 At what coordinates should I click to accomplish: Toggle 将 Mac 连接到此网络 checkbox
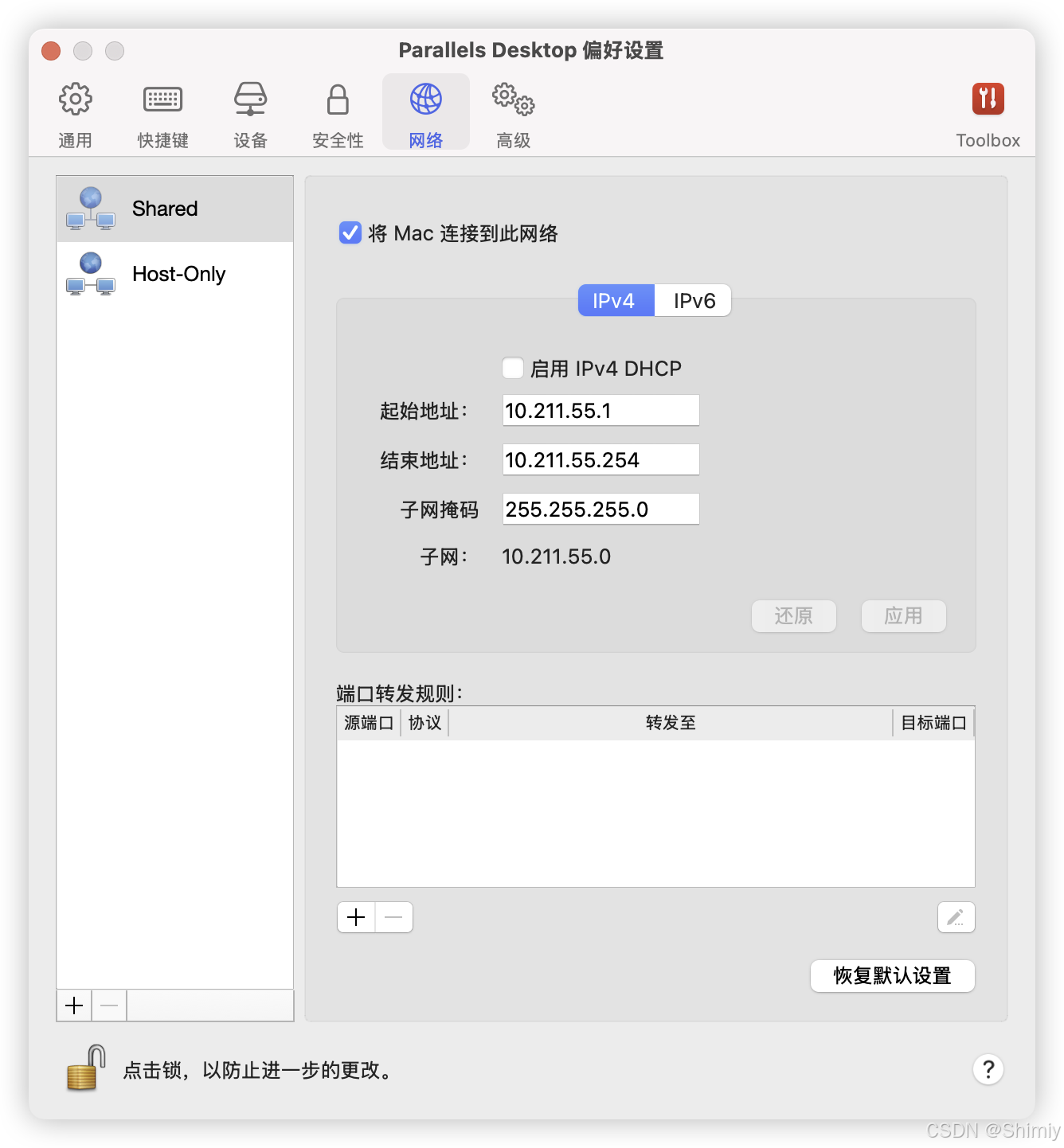pyautogui.click(x=350, y=232)
